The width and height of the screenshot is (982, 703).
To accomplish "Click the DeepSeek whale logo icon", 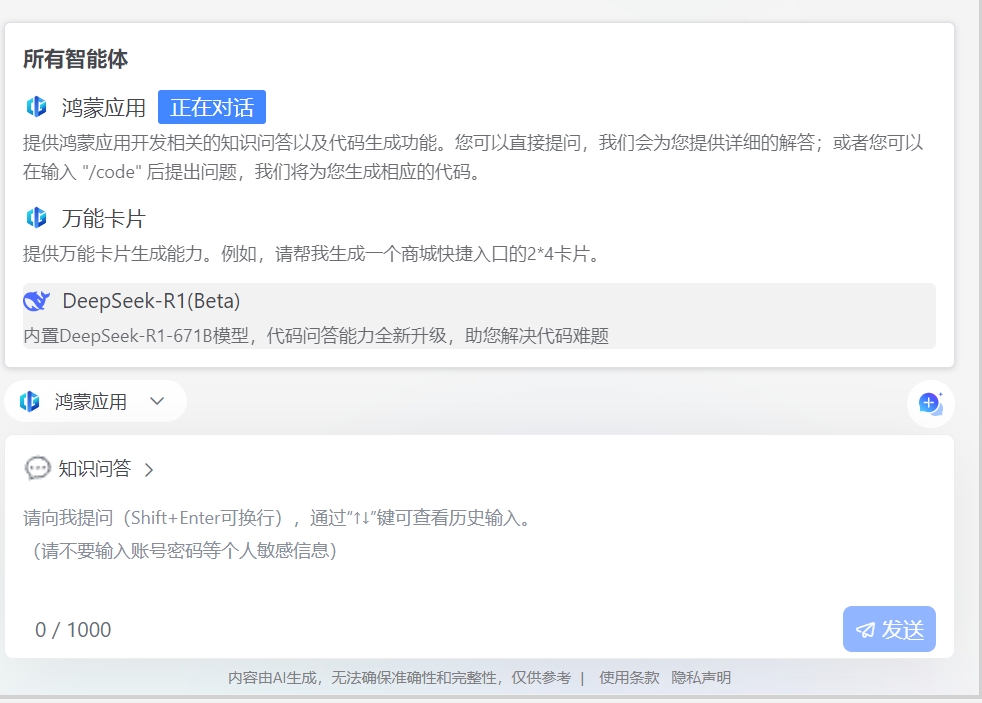I will pyautogui.click(x=36, y=301).
